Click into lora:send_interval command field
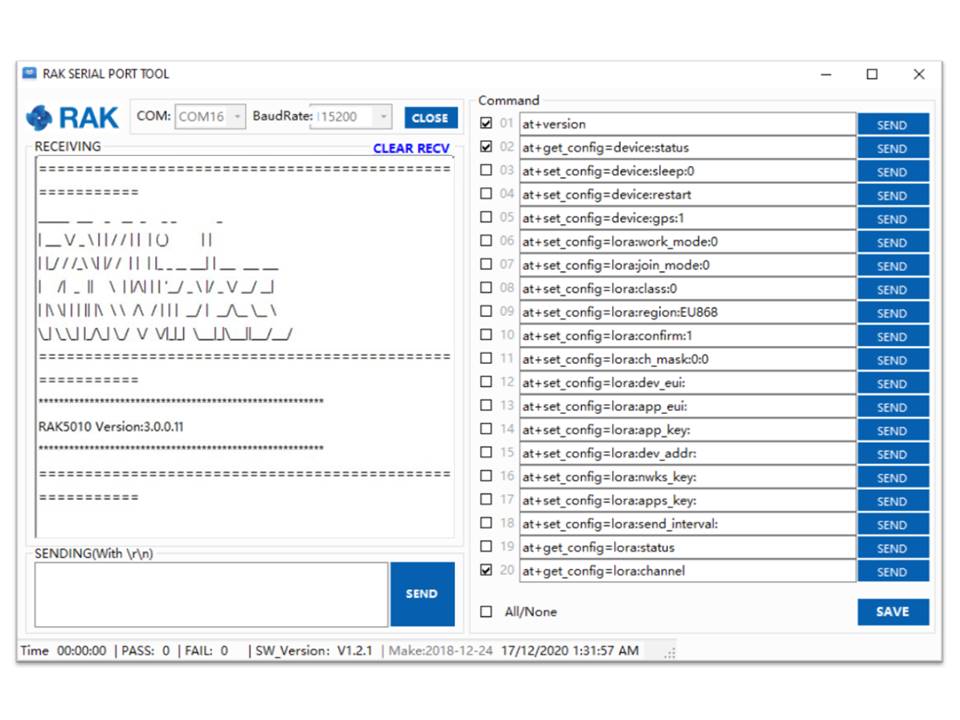 pos(688,523)
